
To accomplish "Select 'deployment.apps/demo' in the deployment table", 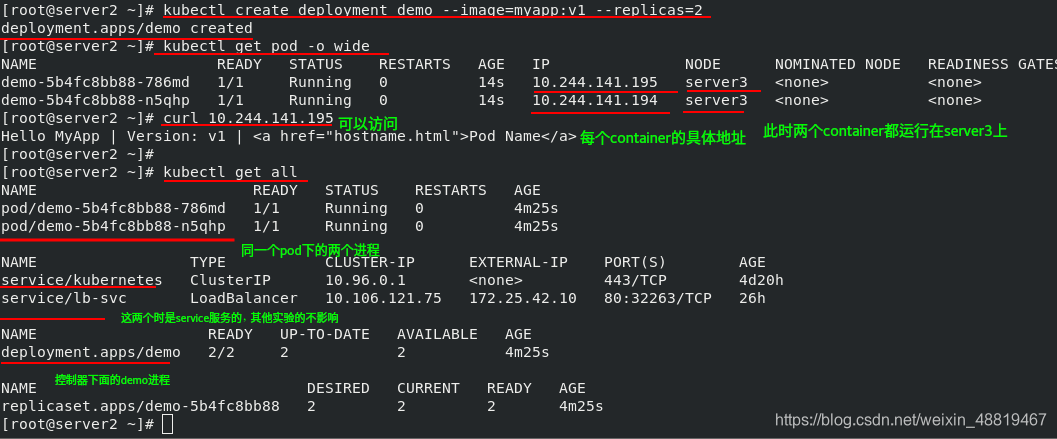I will coord(91,352).
